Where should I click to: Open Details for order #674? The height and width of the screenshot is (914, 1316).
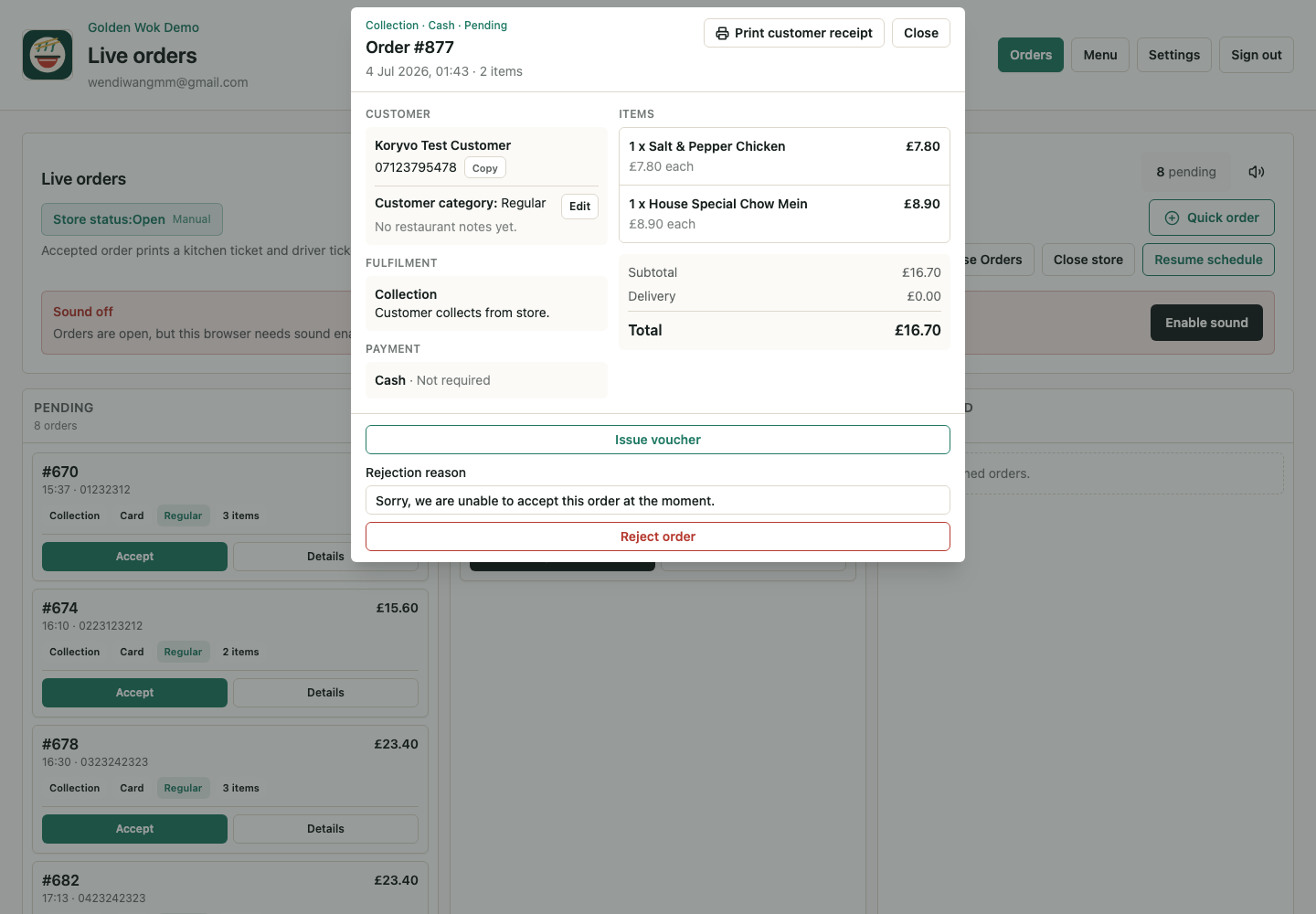pos(325,693)
